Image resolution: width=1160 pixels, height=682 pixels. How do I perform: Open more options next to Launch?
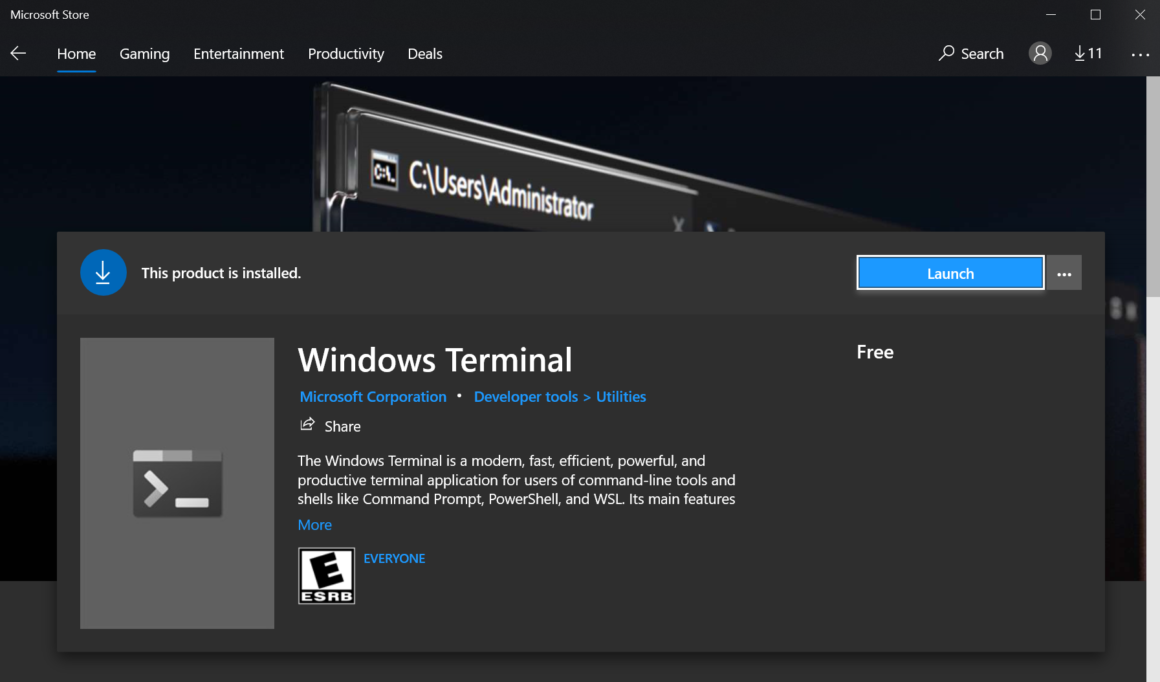tap(1063, 272)
